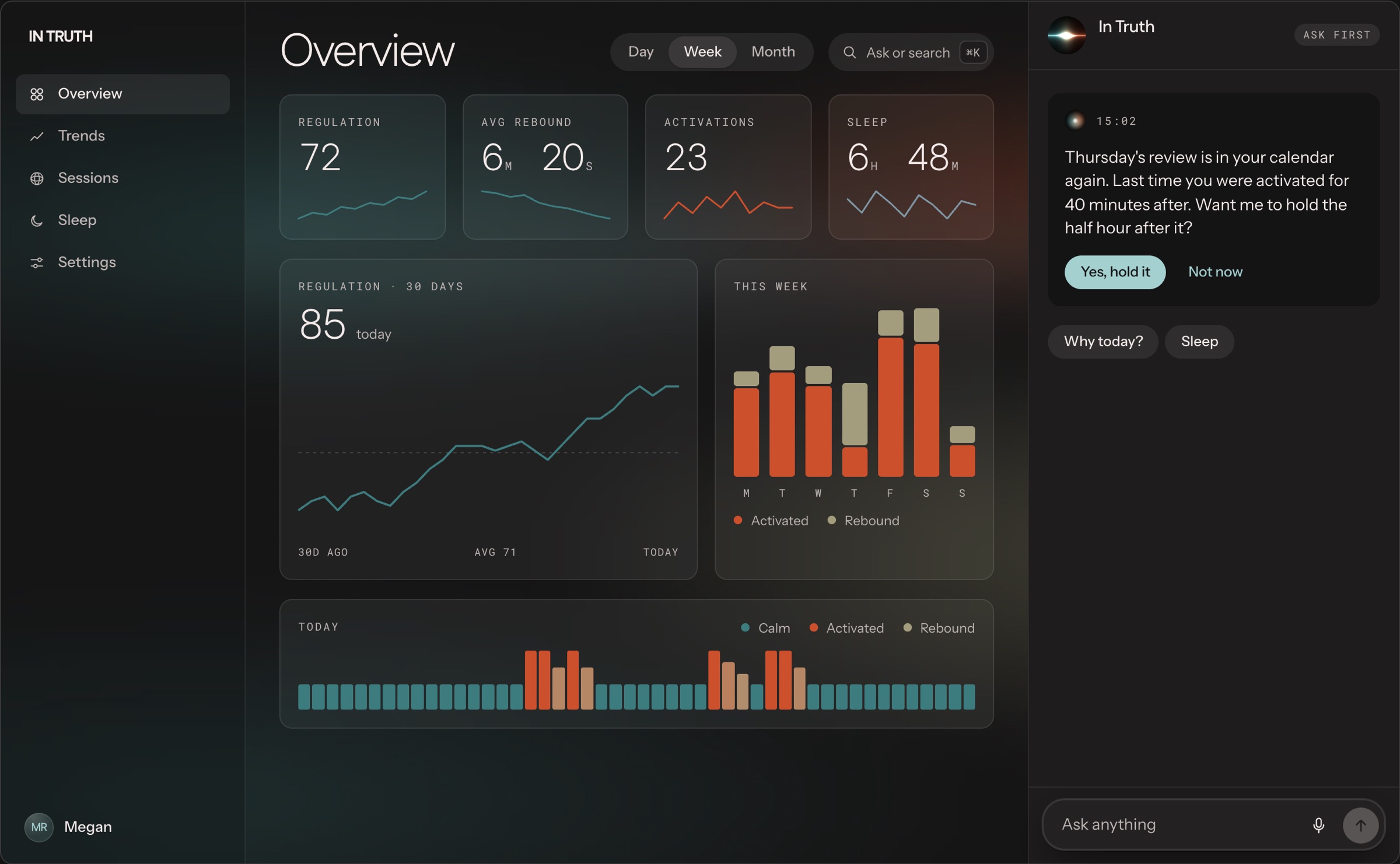Click the Ask anything chat input
The height and width of the screenshot is (864, 1400).
tap(1213, 825)
